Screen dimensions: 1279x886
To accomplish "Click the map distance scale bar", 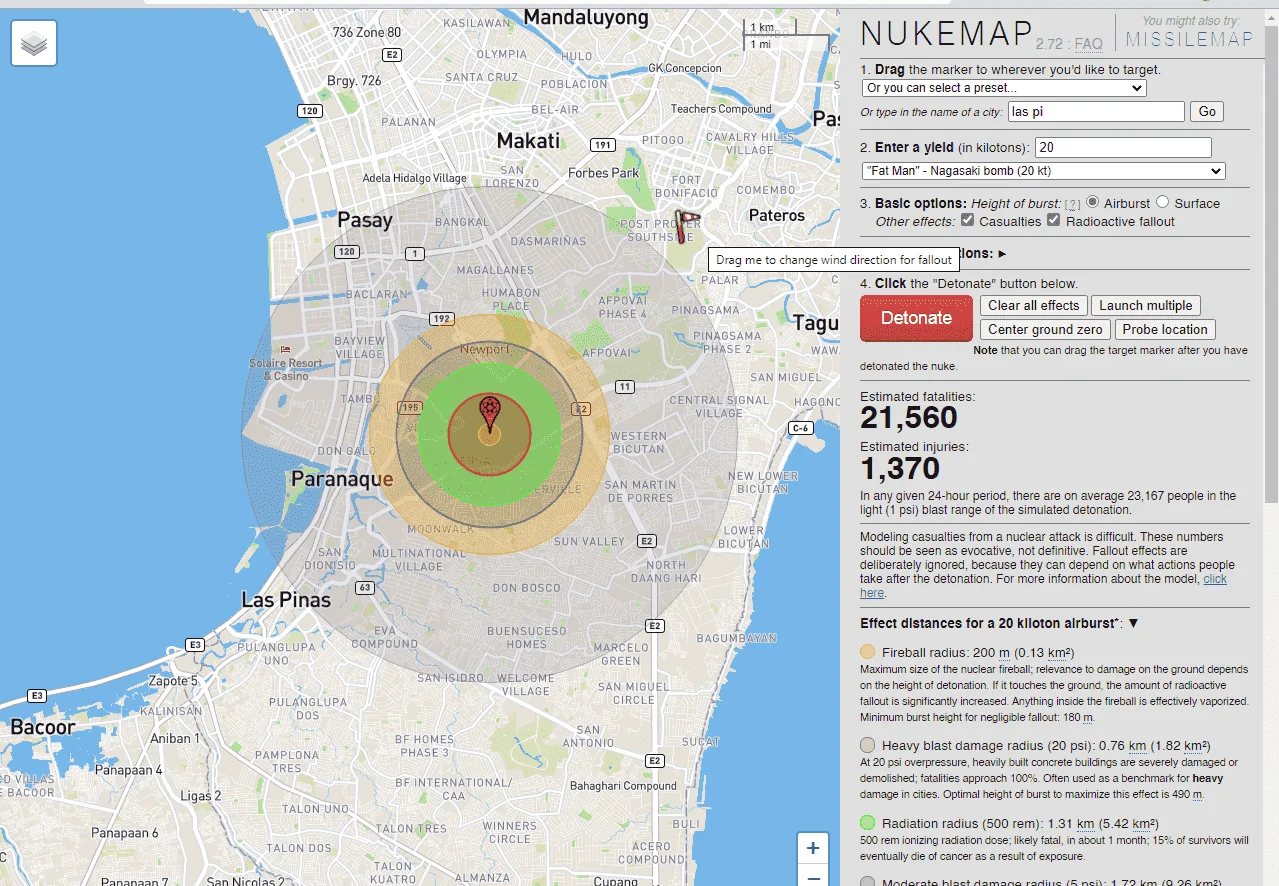I will pos(786,36).
